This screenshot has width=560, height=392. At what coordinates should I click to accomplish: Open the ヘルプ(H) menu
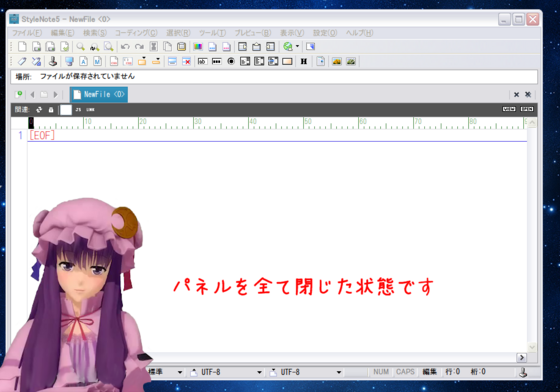359,33
